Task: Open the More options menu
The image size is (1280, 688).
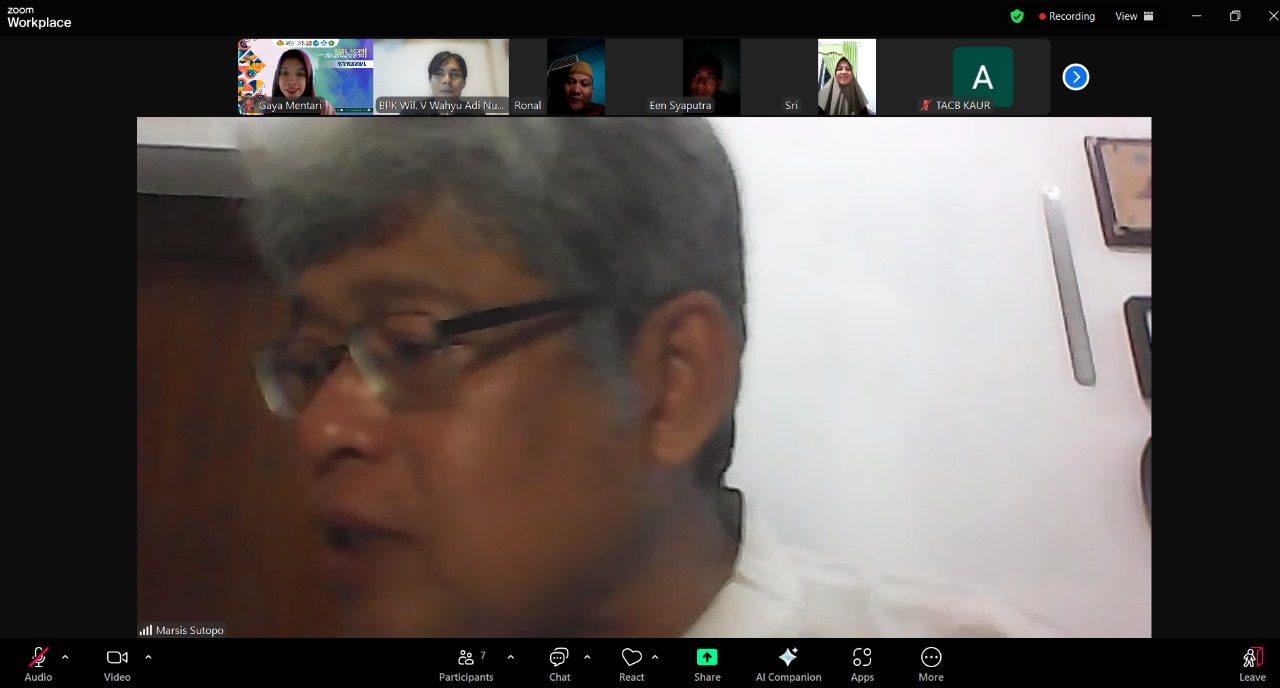Action: [x=931, y=663]
